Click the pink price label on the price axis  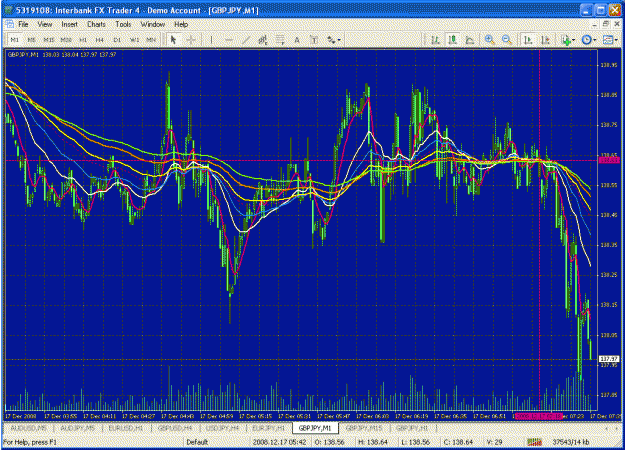[x=609, y=160]
